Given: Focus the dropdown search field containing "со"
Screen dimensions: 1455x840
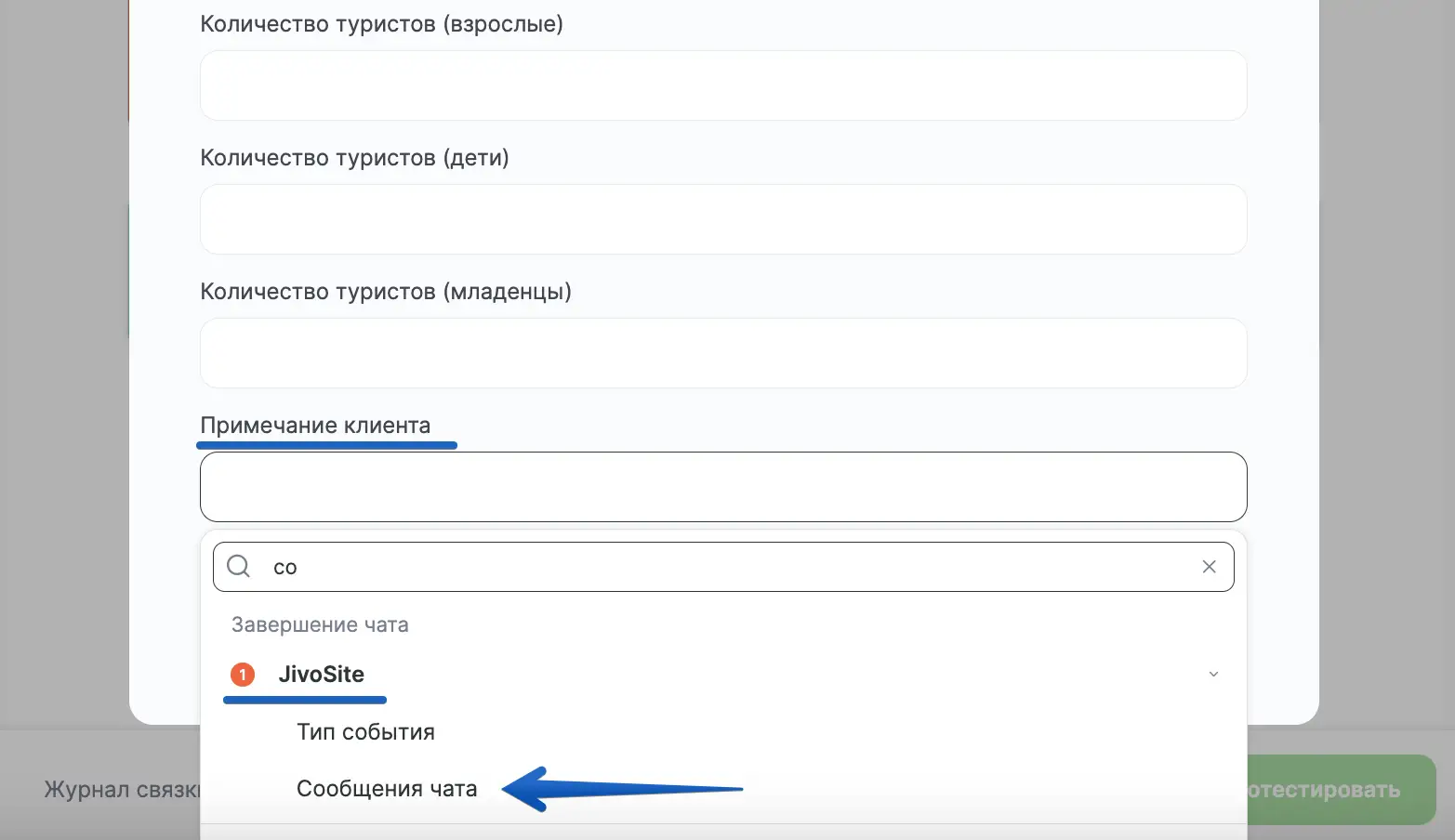Looking at the screenshot, I should [x=725, y=567].
